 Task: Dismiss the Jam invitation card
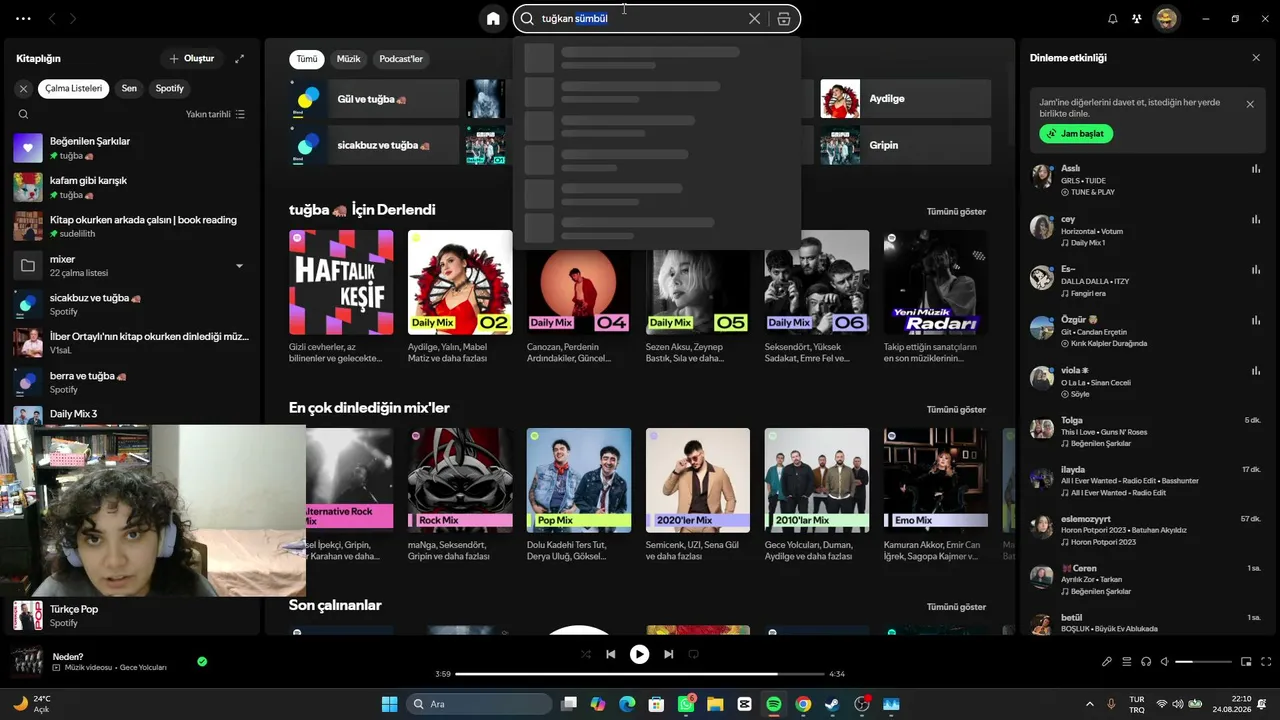tap(1250, 104)
